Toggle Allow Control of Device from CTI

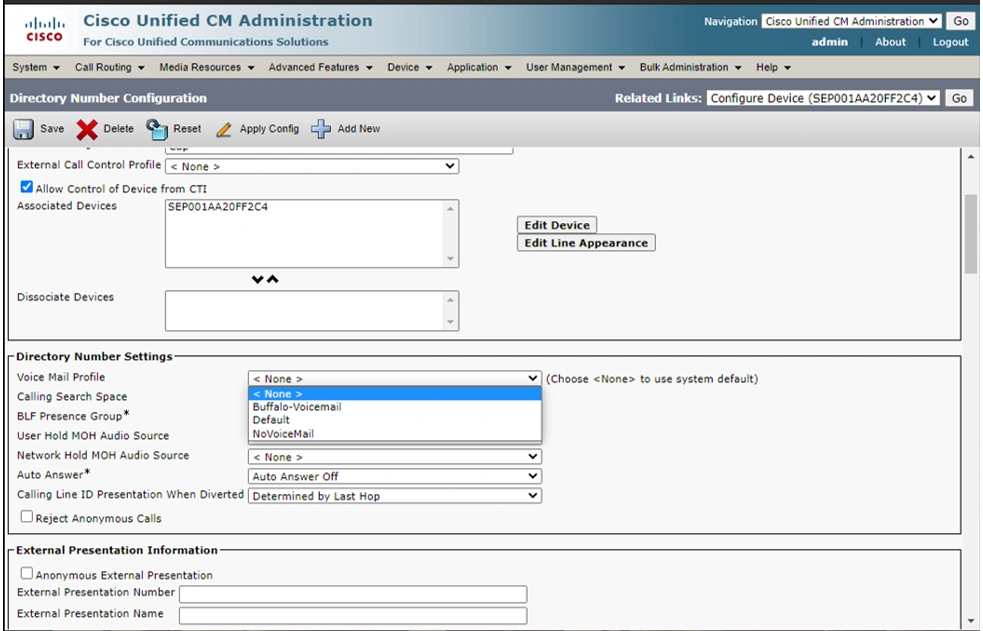pos(26,187)
